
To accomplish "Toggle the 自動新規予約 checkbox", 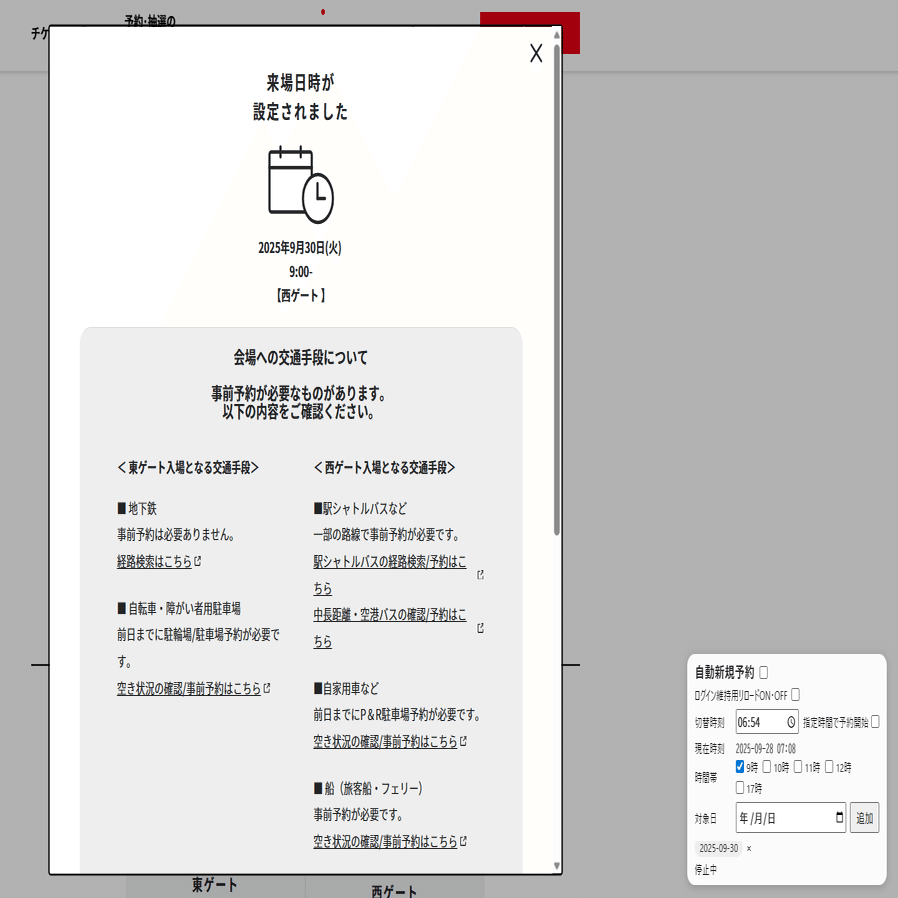I will point(763,672).
